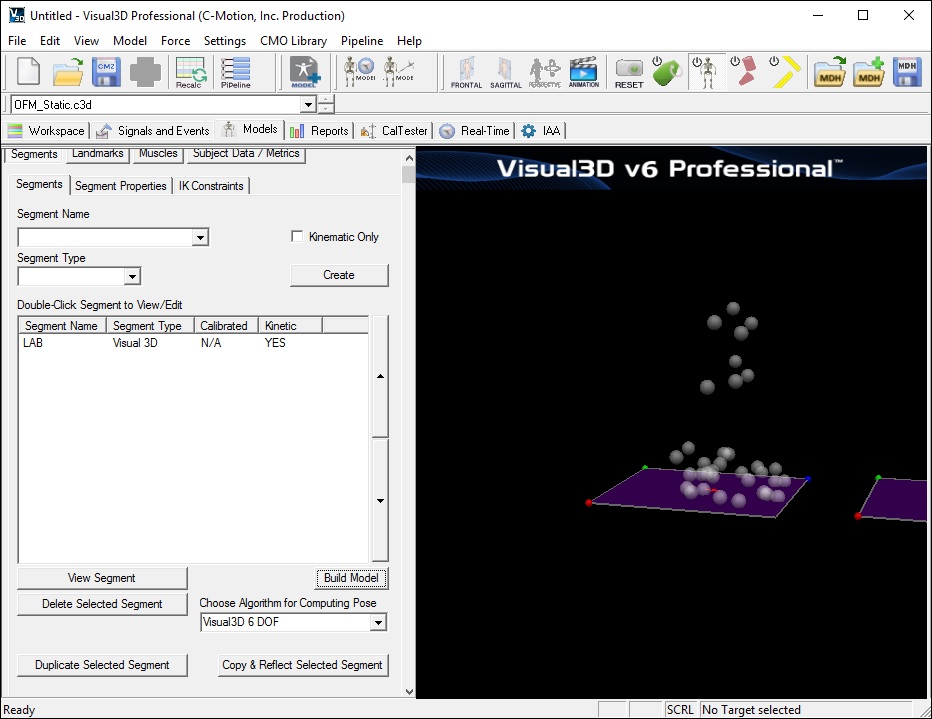Click the new blank workspace icon

click(28, 72)
